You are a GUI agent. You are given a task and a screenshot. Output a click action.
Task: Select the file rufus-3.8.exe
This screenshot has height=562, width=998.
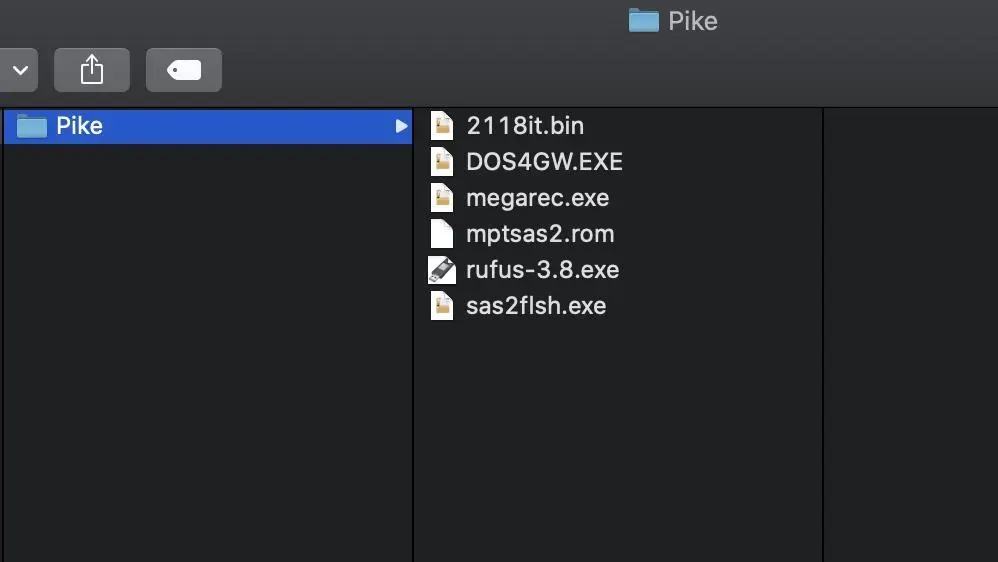[542, 270]
